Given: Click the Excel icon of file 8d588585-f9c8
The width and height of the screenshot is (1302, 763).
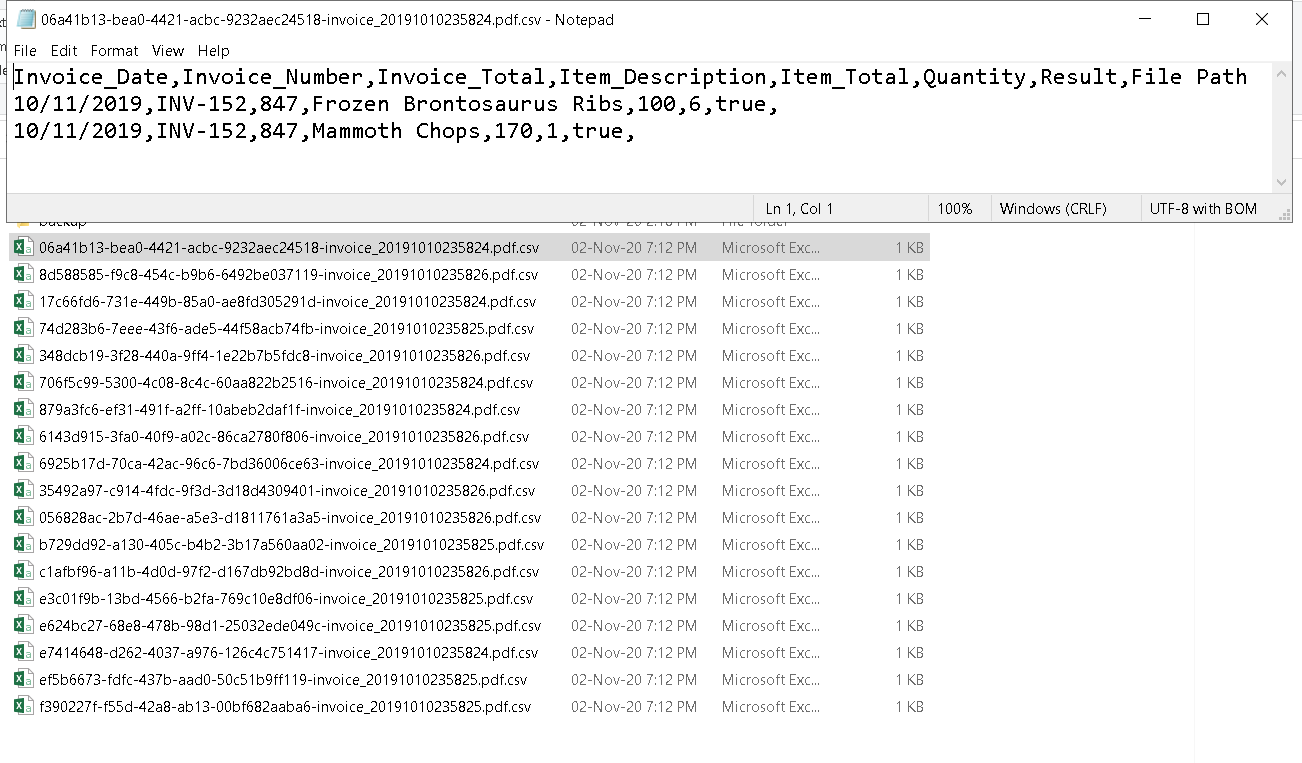Looking at the screenshot, I should pos(23,274).
